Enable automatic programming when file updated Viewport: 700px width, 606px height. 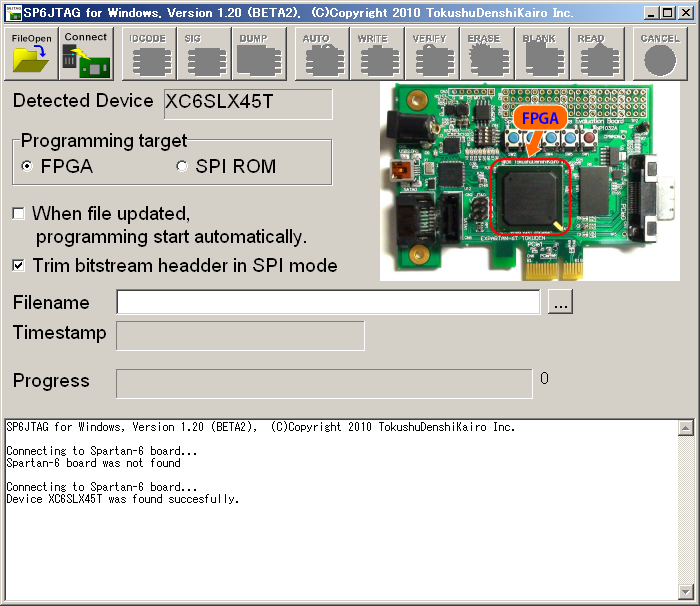(19, 214)
